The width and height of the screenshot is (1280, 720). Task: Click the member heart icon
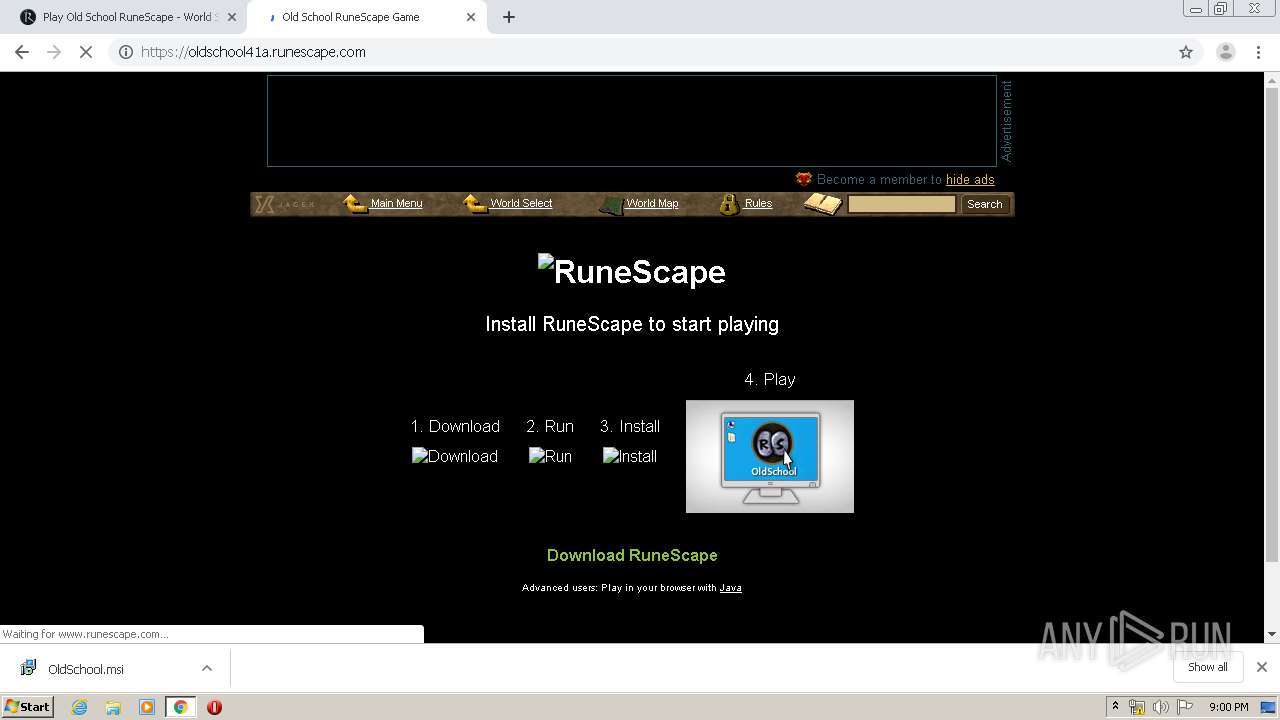coord(803,179)
